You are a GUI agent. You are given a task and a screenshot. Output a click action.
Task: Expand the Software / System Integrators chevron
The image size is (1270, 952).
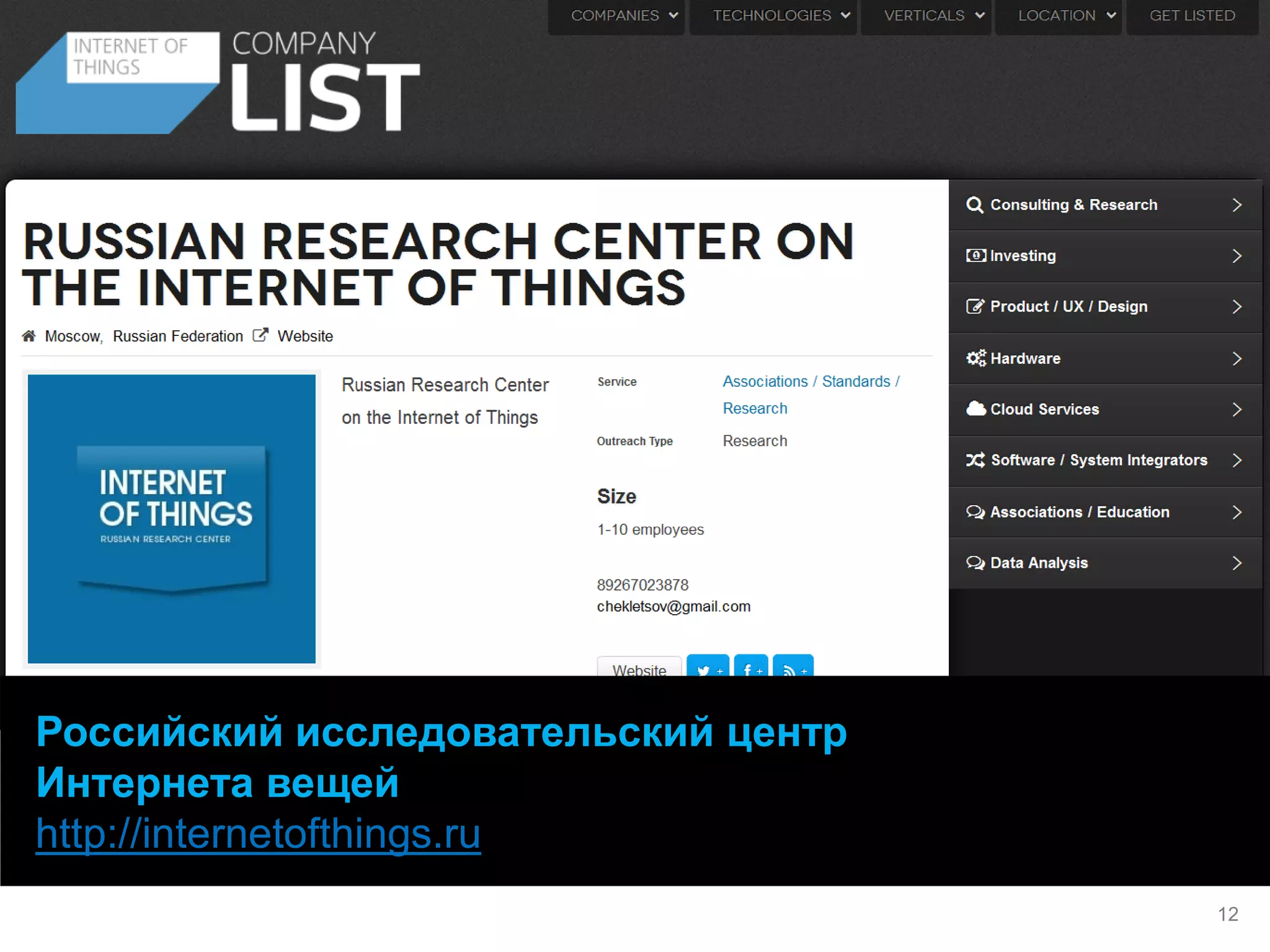[1237, 461]
